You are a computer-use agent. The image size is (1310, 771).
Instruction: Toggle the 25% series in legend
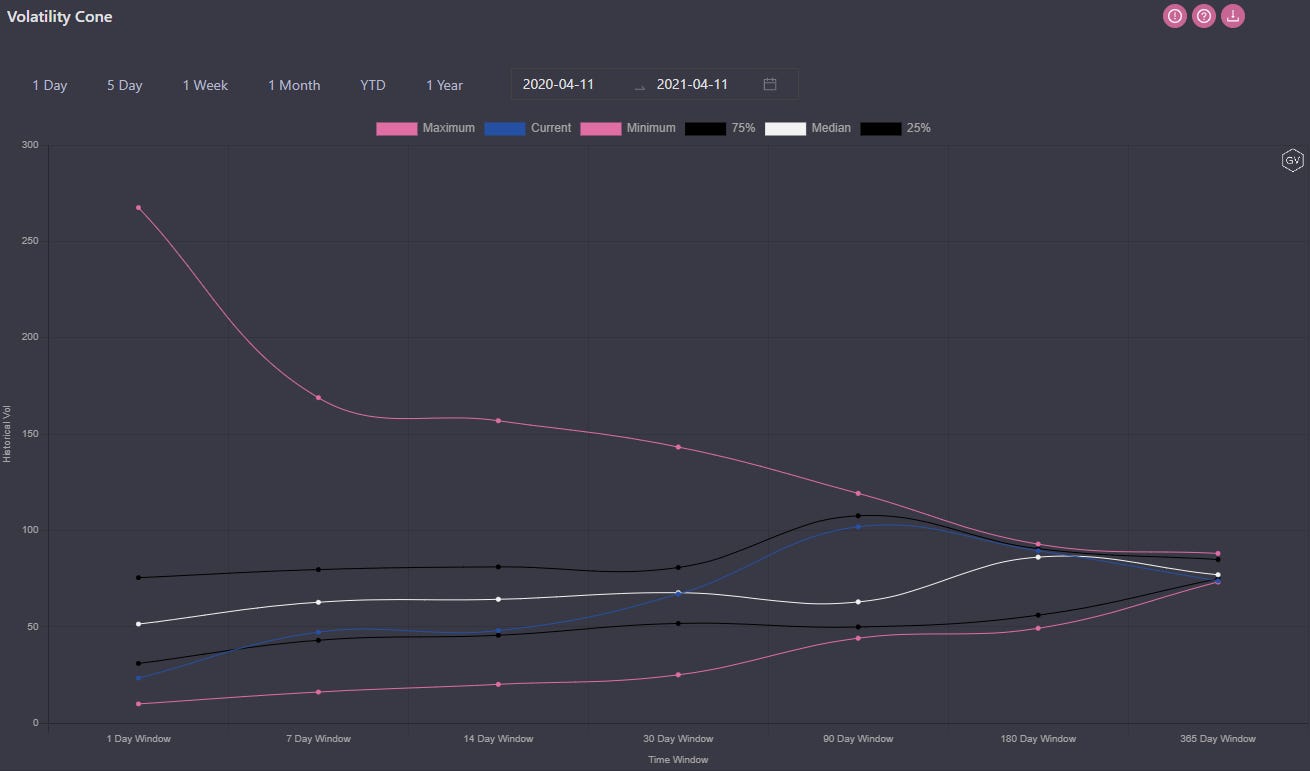point(896,128)
